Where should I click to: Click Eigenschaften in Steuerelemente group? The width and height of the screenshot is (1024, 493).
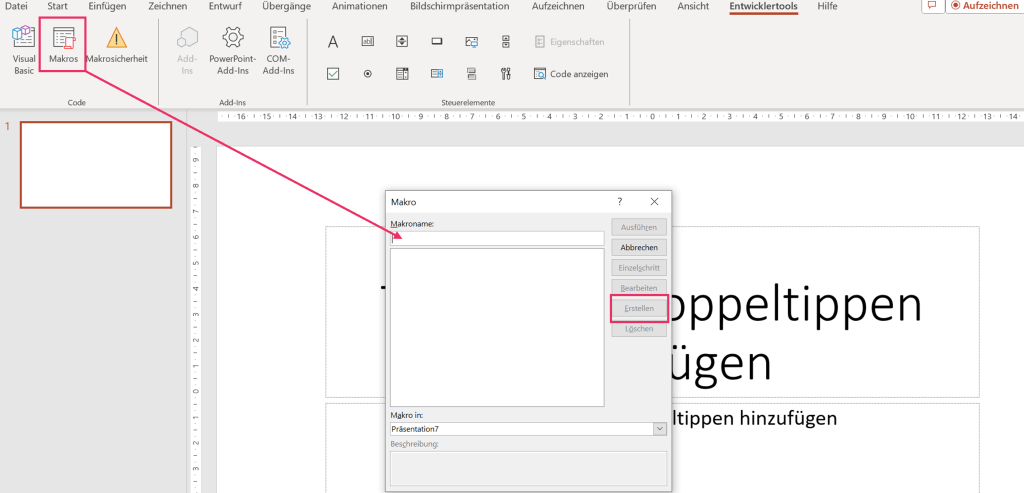pyautogui.click(x=569, y=42)
